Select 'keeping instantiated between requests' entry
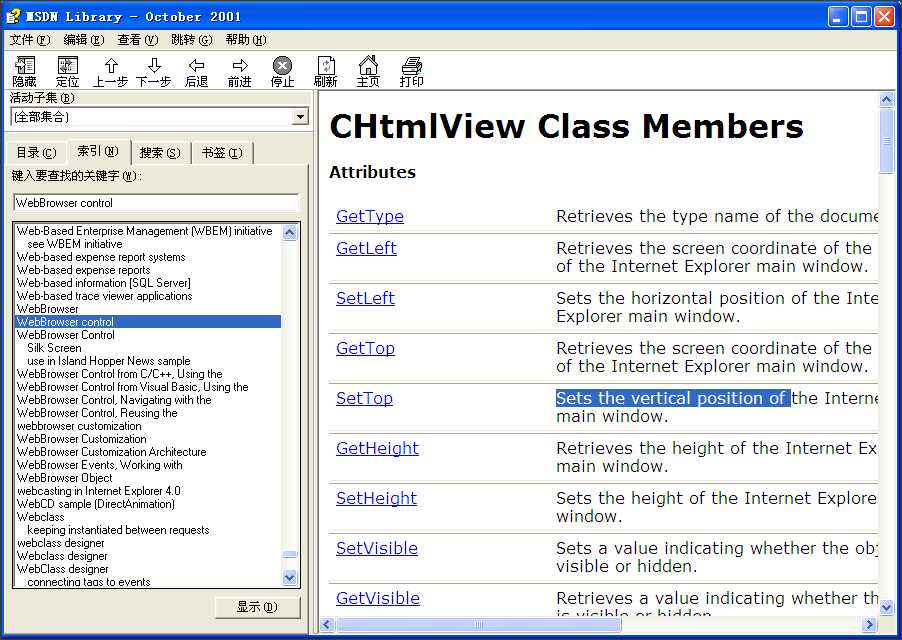Viewport: 902px width, 640px height. coord(118,530)
